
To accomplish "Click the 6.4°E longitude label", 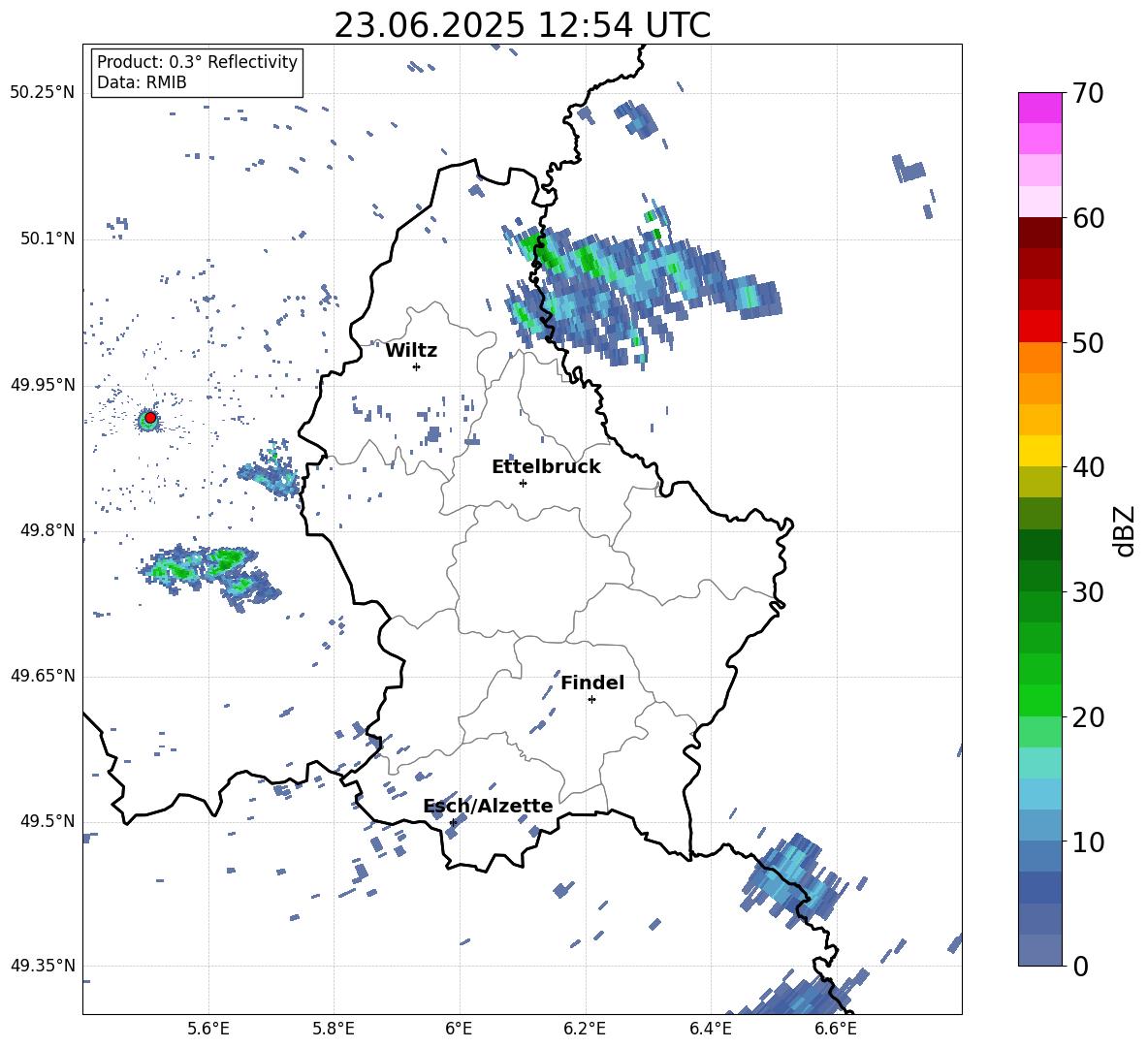I will click(710, 1029).
